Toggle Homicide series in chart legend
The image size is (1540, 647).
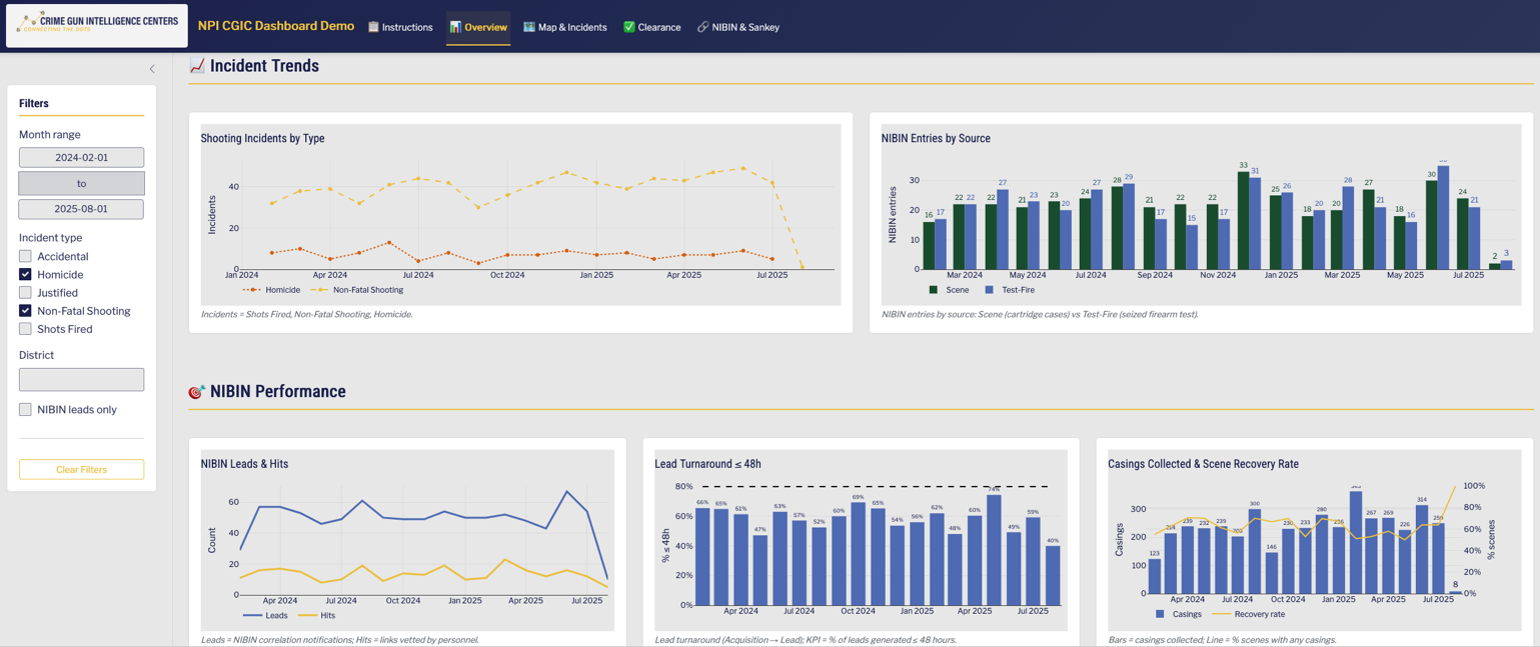tap(271, 290)
